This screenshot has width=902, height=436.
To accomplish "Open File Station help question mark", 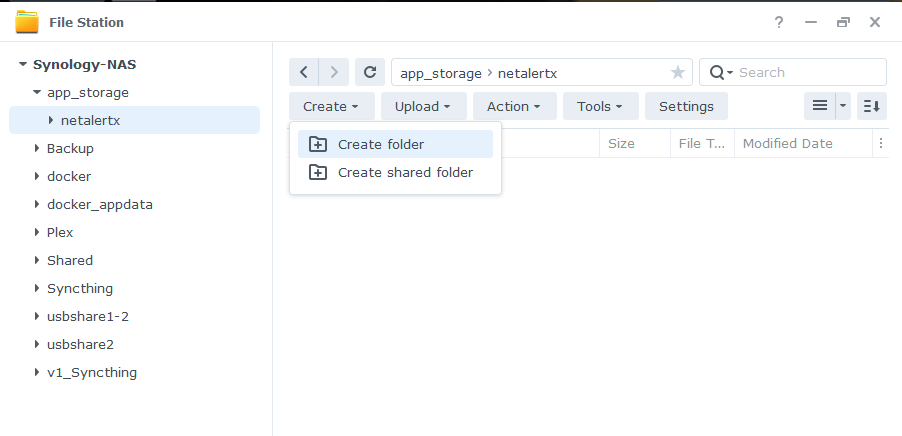I will (779, 22).
